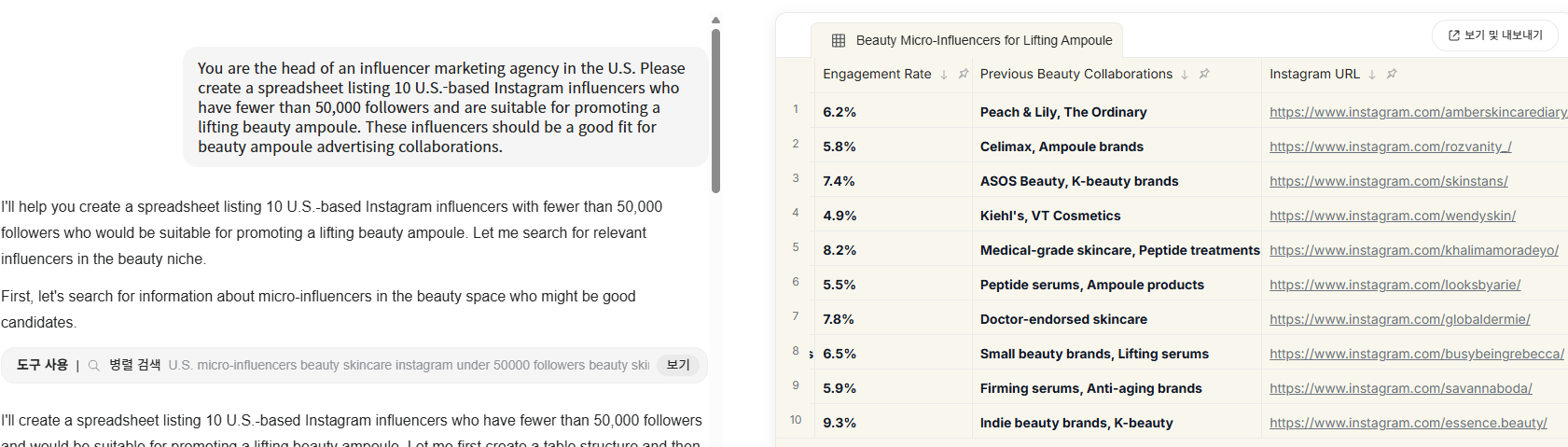The image size is (1568, 447).
Task: Visit the busybeingrebecca Instagram link
Action: (x=1416, y=354)
